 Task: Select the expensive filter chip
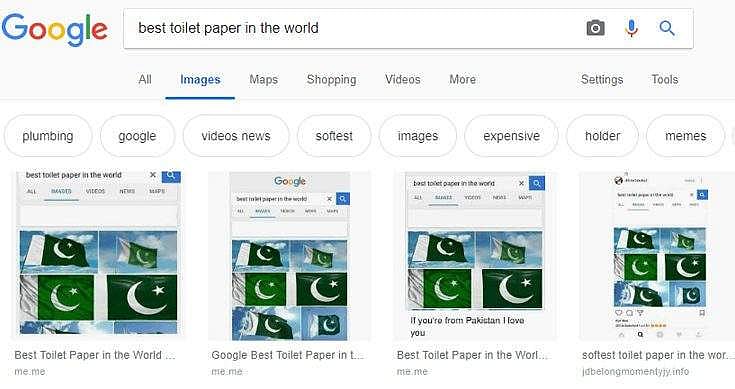point(511,136)
